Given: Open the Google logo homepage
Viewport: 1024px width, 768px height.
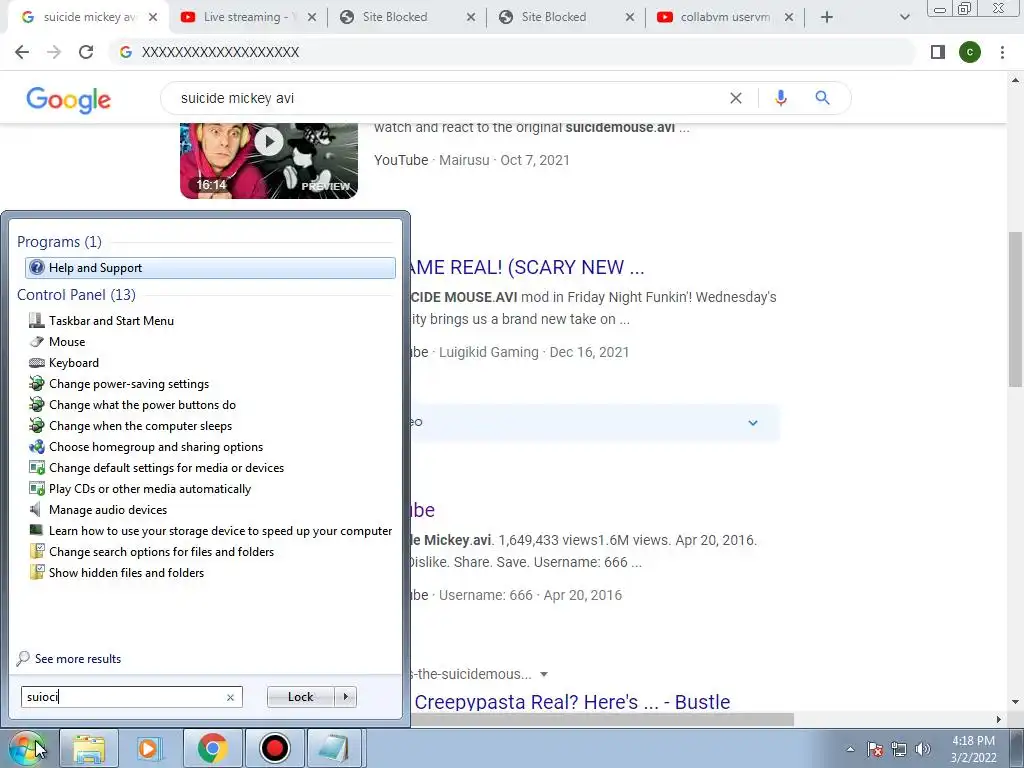Looking at the screenshot, I should (69, 99).
